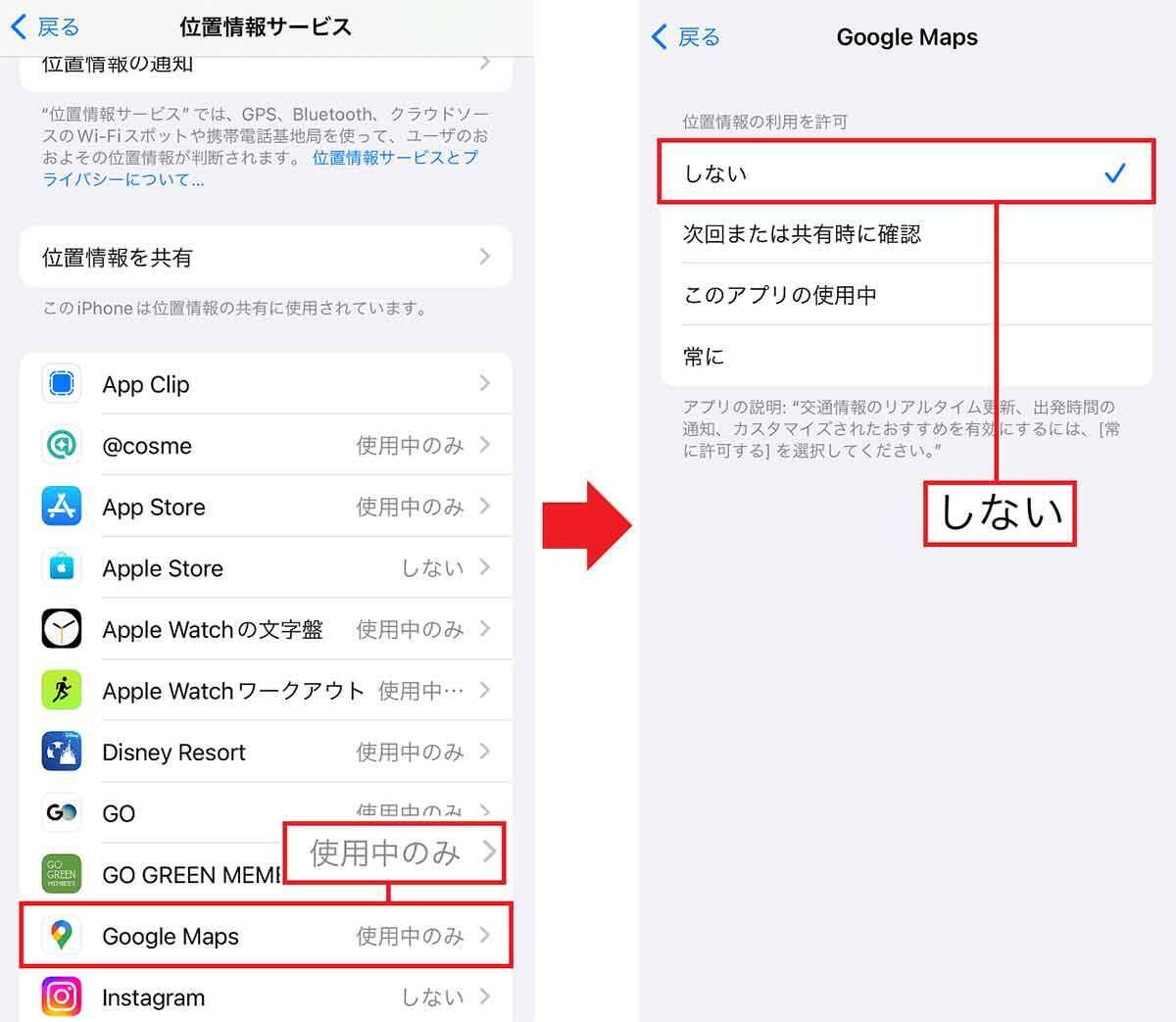1176x1022 pixels.
Task: Open Apple Watchの文字盤 row chevron
Action: pyautogui.click(x=485, y=629)
